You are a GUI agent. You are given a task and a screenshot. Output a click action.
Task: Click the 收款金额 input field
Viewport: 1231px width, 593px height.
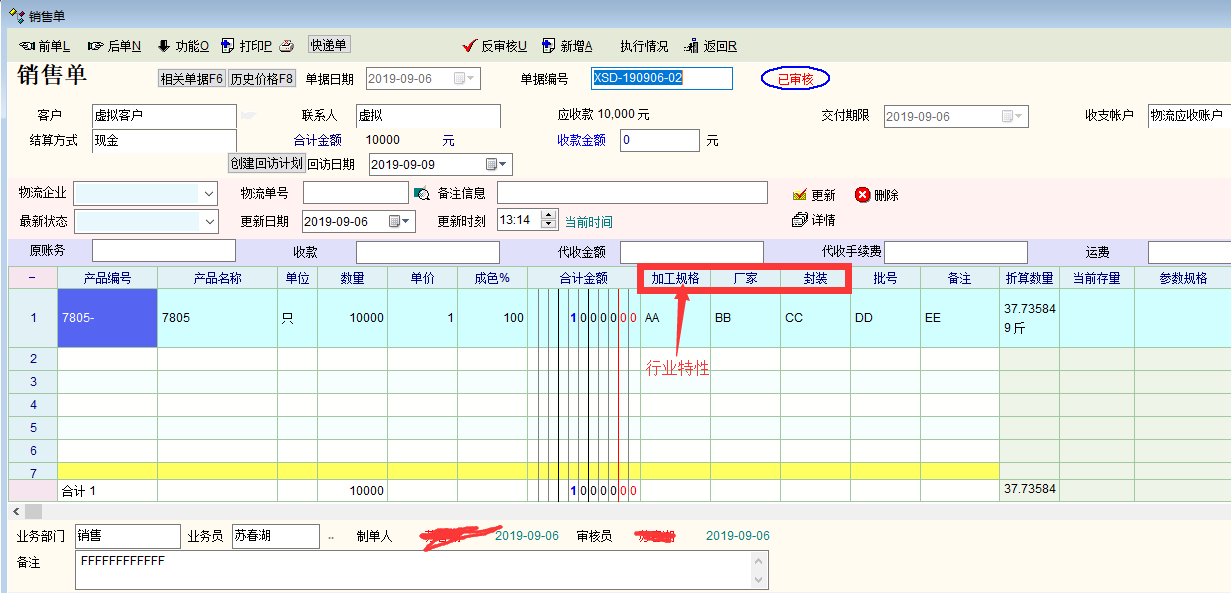tap(659, 141)
